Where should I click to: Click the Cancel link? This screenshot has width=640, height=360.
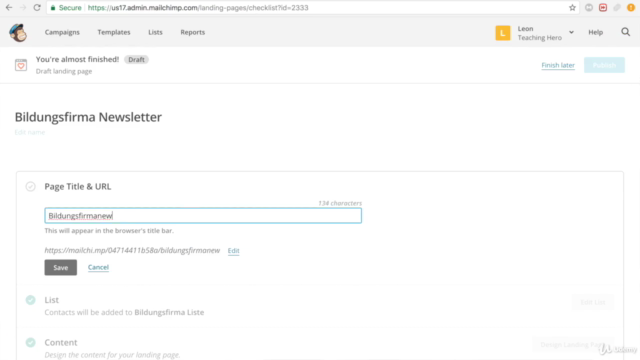(x=98, y=267)
